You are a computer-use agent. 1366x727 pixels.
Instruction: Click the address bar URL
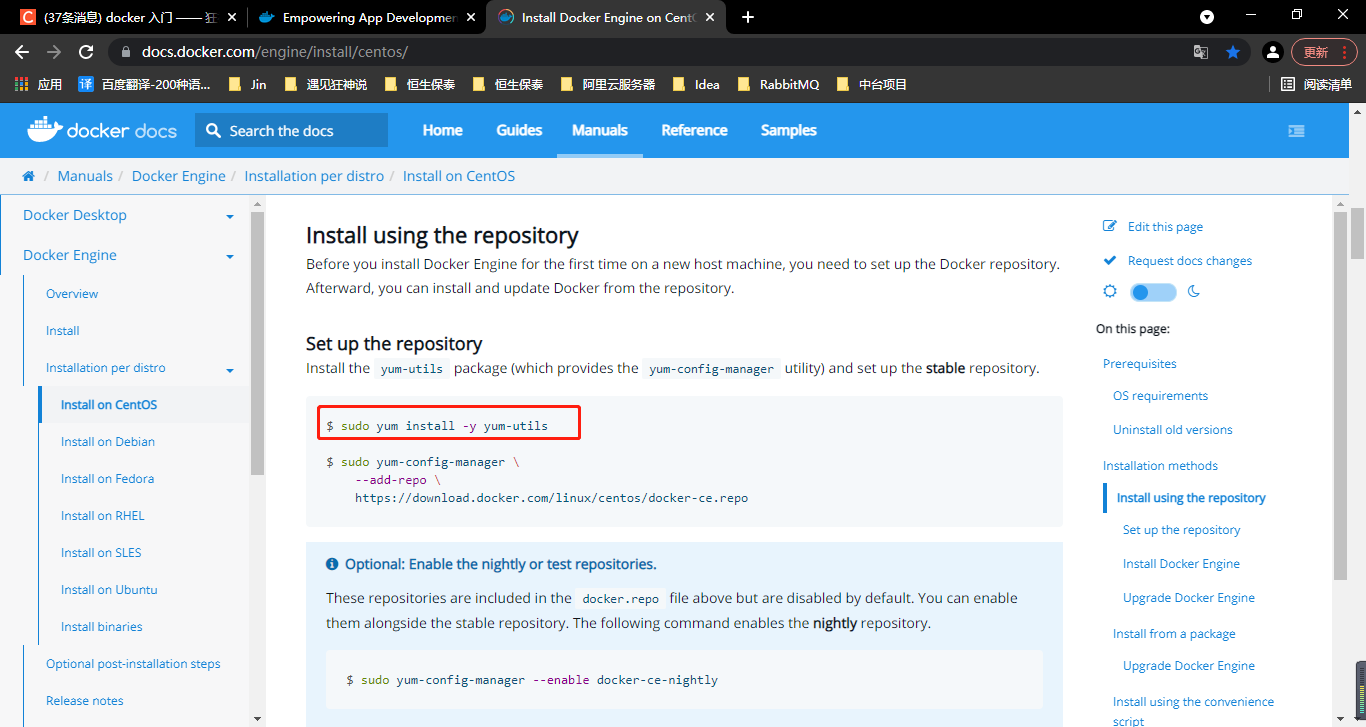coord(275,52)
